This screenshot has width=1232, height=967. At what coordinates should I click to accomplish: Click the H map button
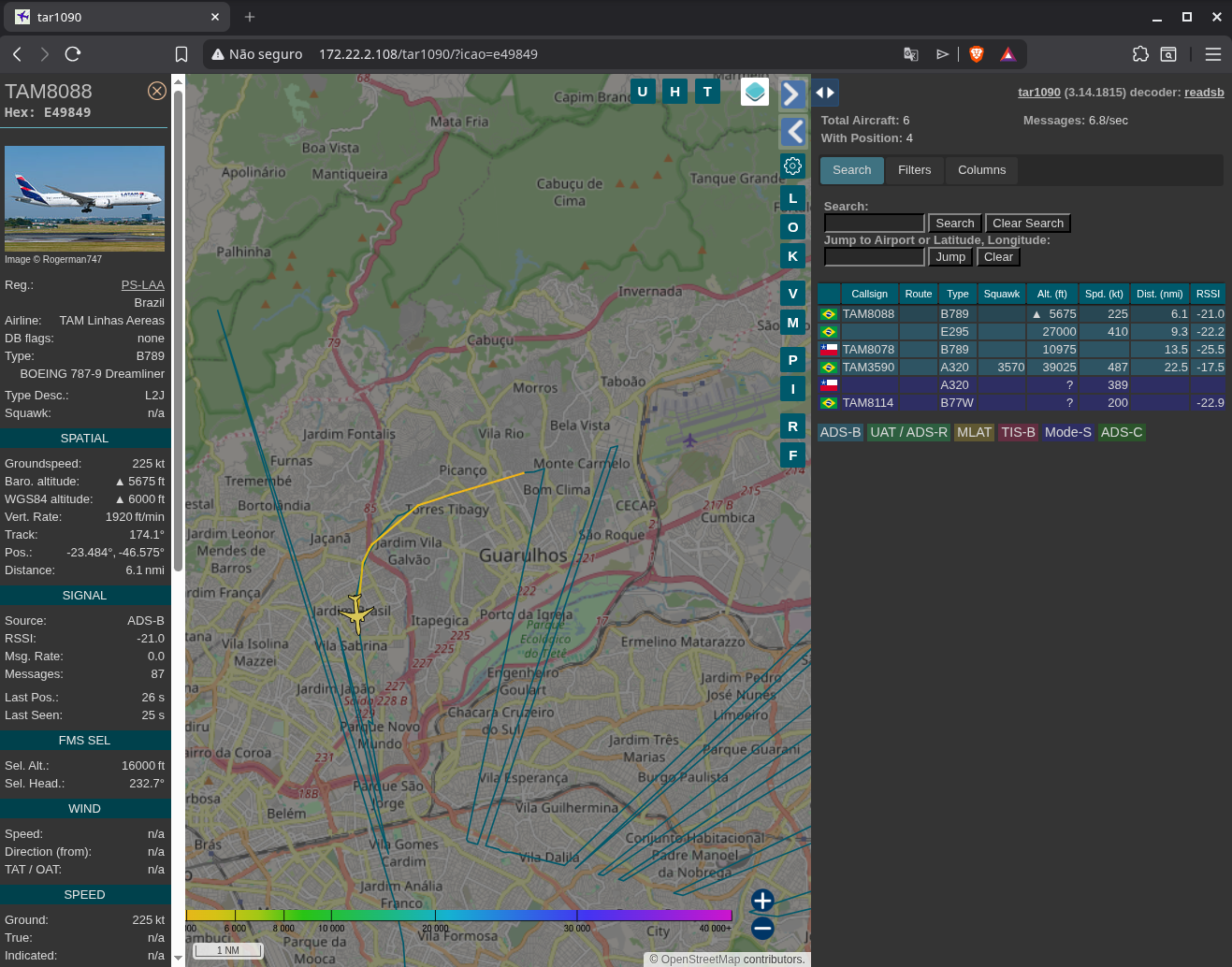pos(674,92)
